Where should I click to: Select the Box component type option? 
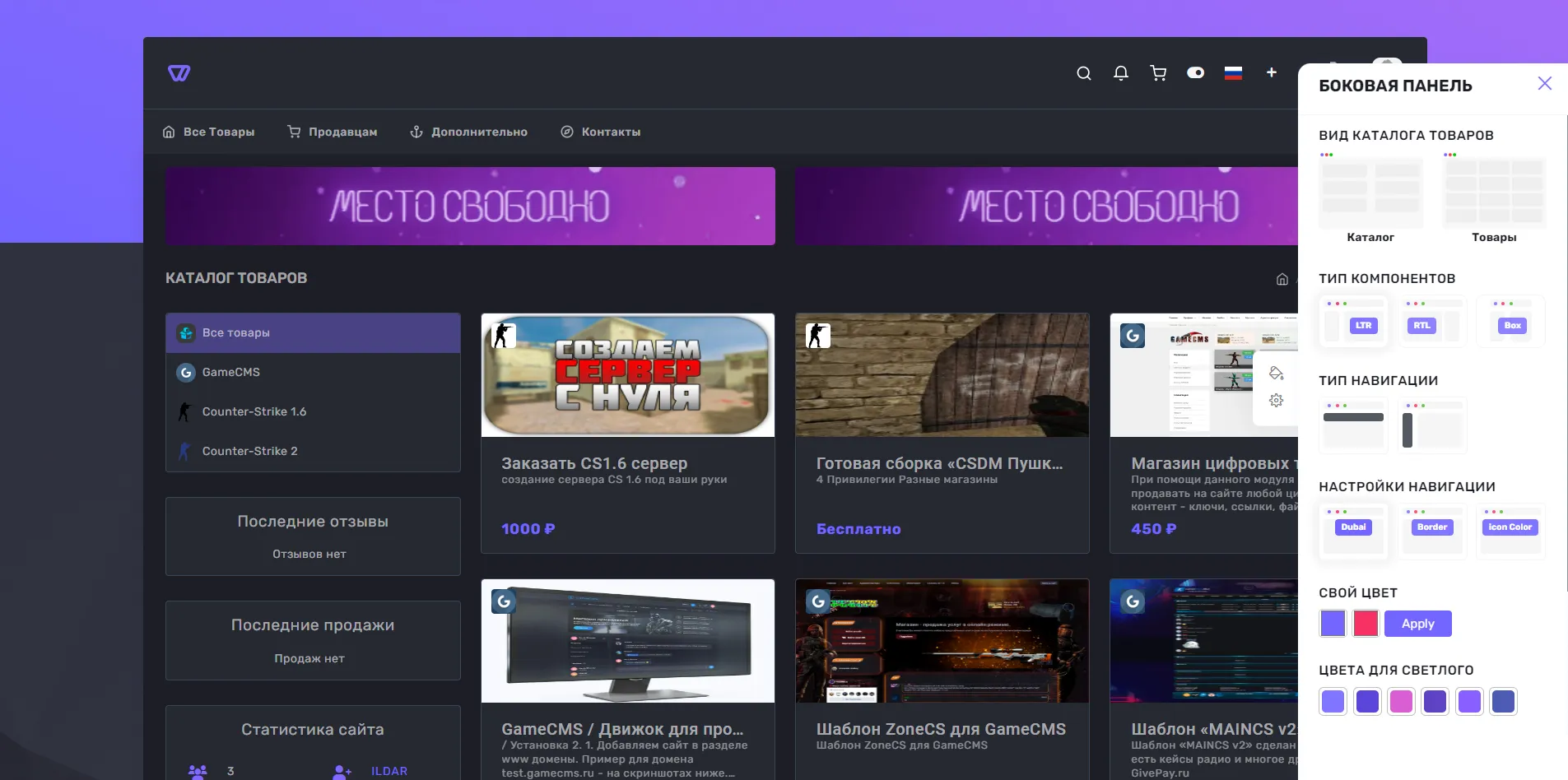1510,321
